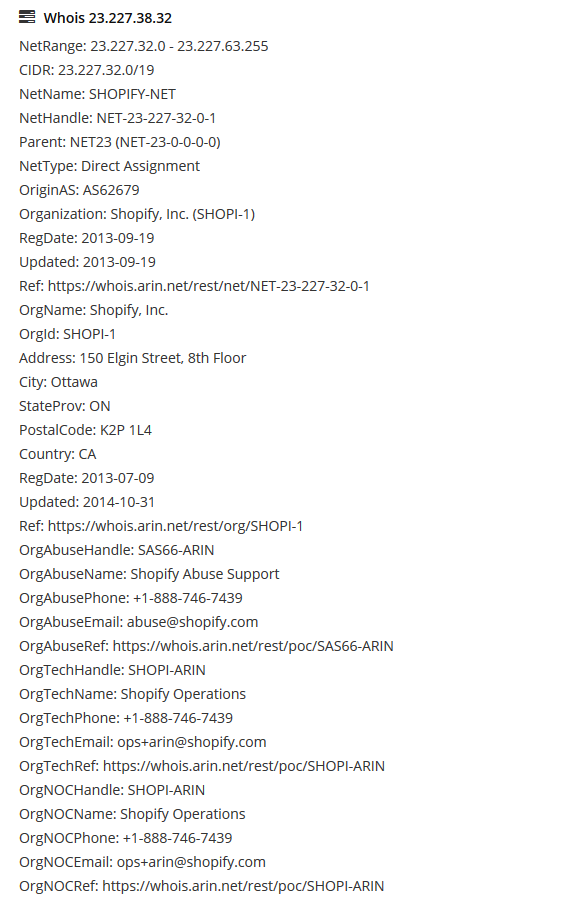Screen dimensions: 580x913
Task: Open the OrgTechRef SHOPI-ARIN link
Action: 244,766
